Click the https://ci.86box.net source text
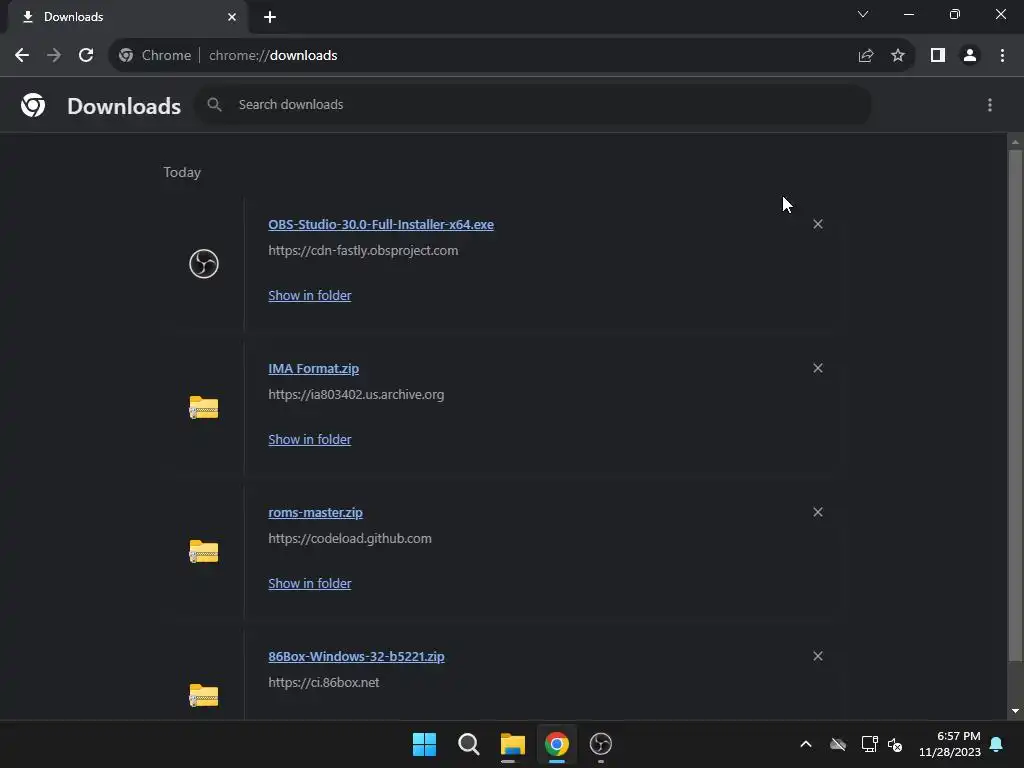 (x=324, y=682)
